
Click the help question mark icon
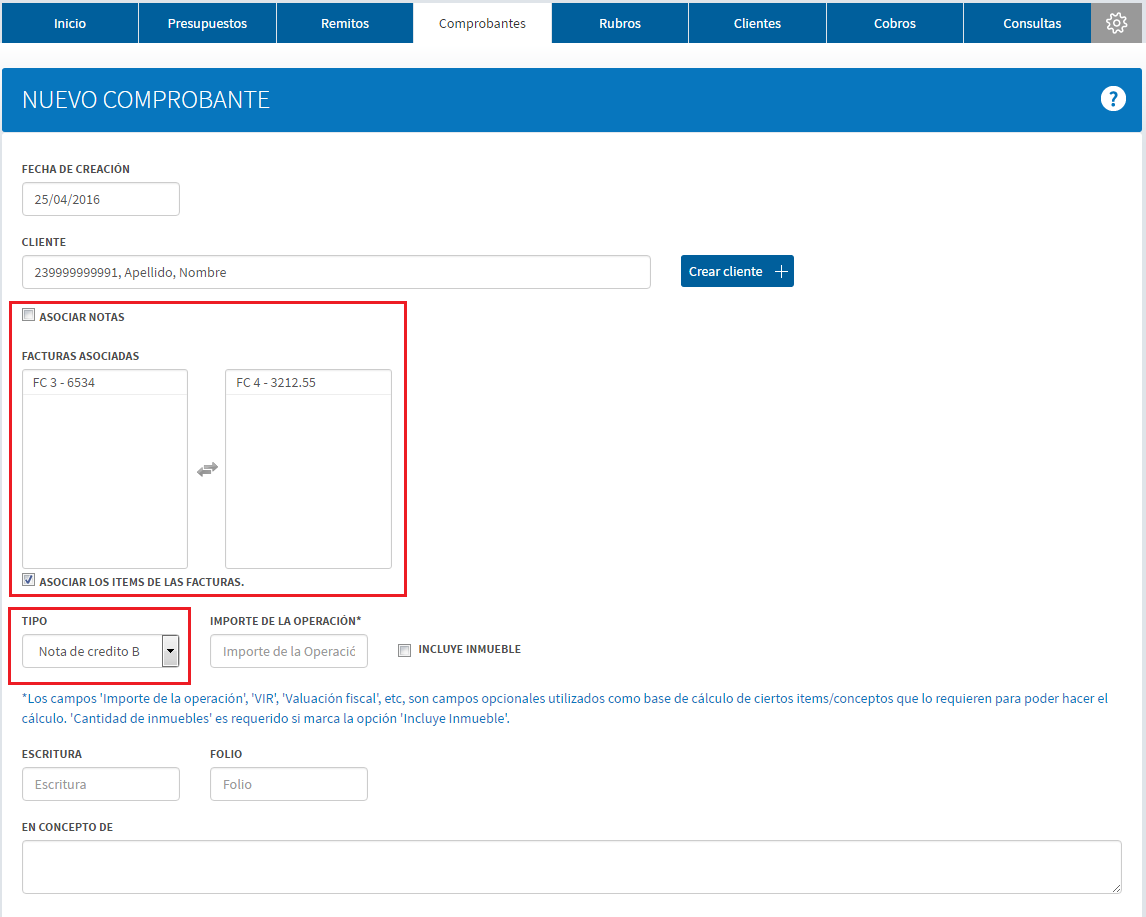coord(1113,99)
